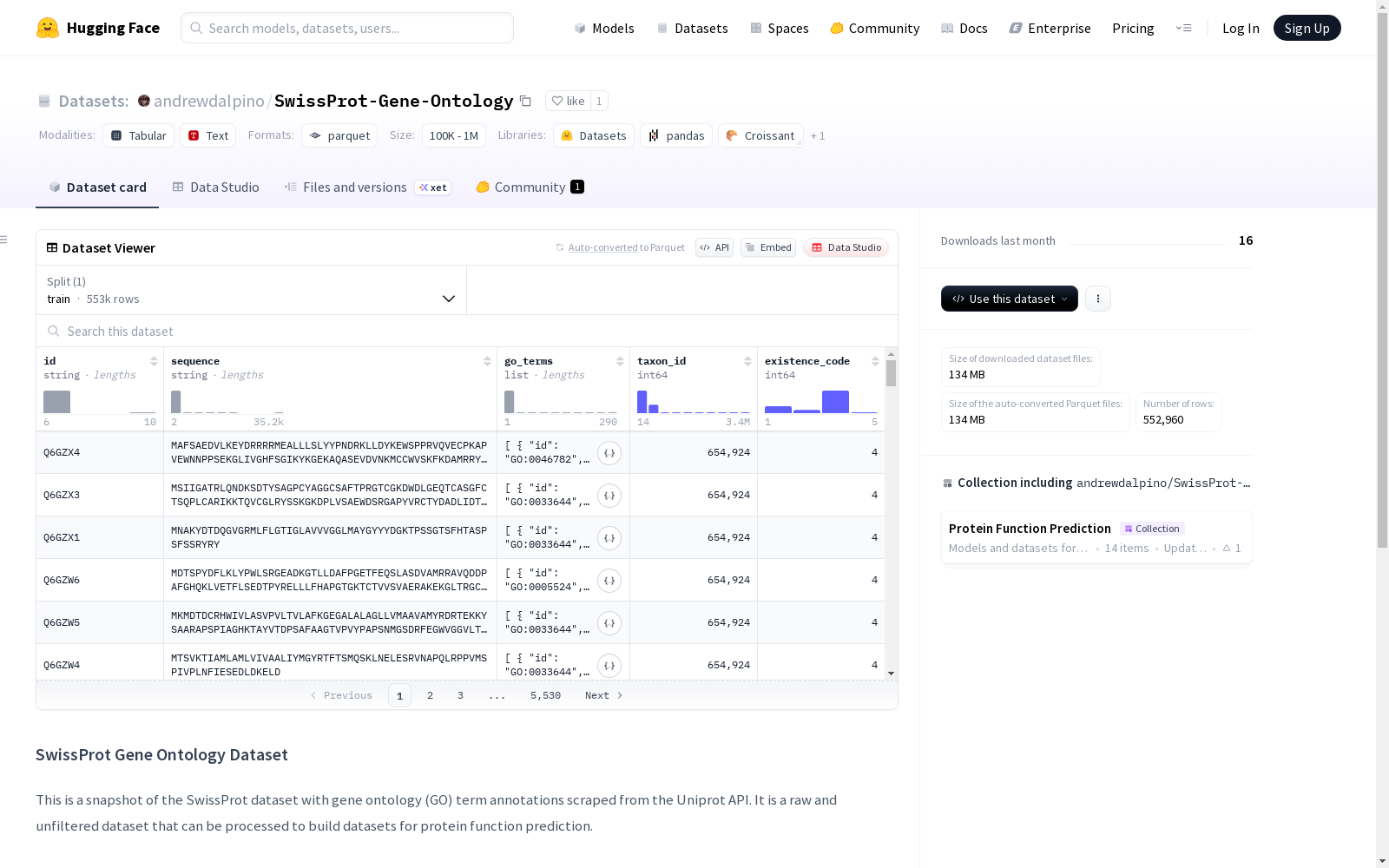Viewport: 1389px width, 868px height.
Task: Click the Embed button
Action: 768,247
